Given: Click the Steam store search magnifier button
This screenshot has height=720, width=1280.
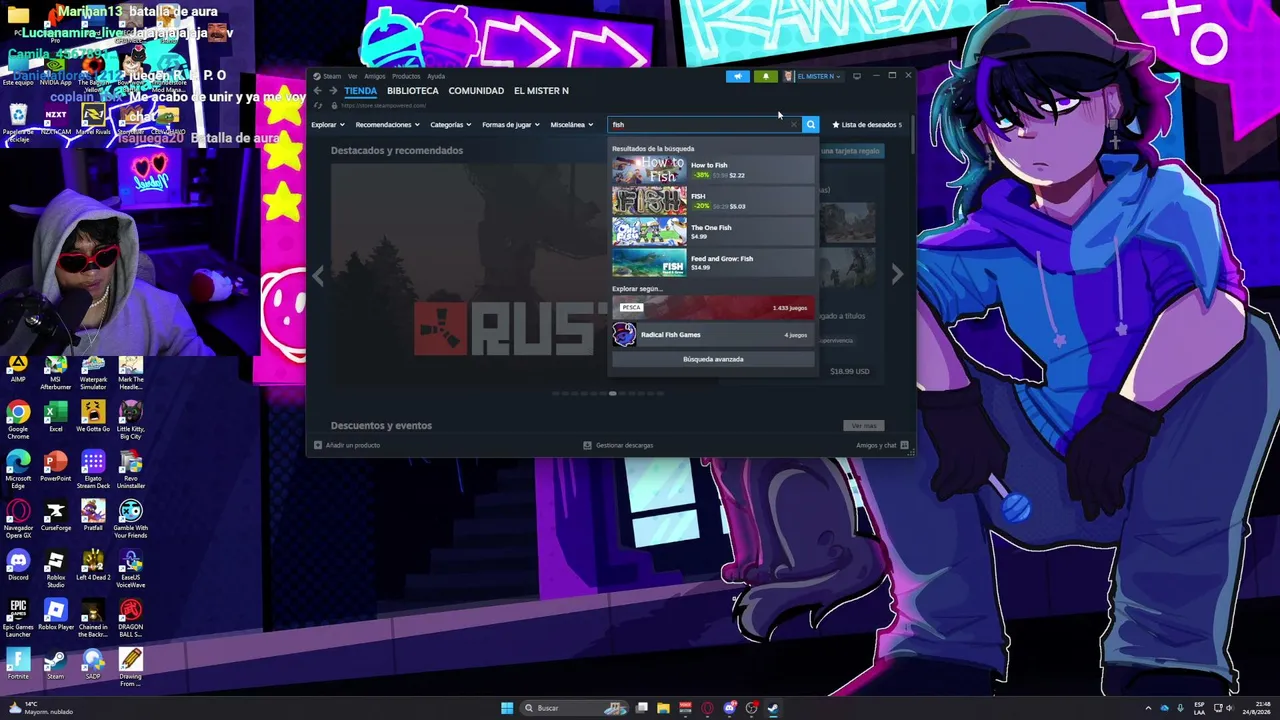Looking at the screenshot, I should (x=811, y=125).
